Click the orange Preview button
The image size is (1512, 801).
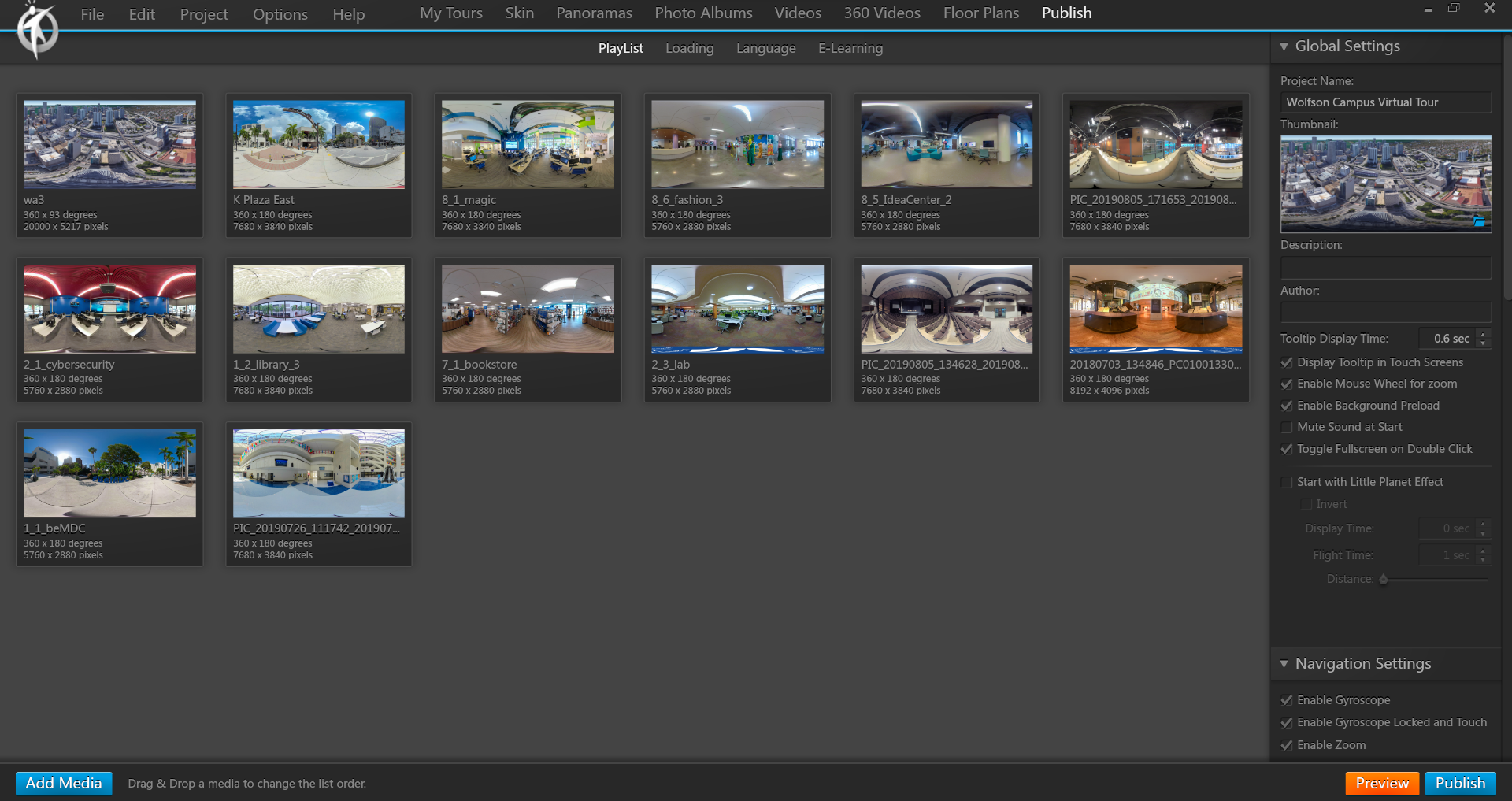1381,783
